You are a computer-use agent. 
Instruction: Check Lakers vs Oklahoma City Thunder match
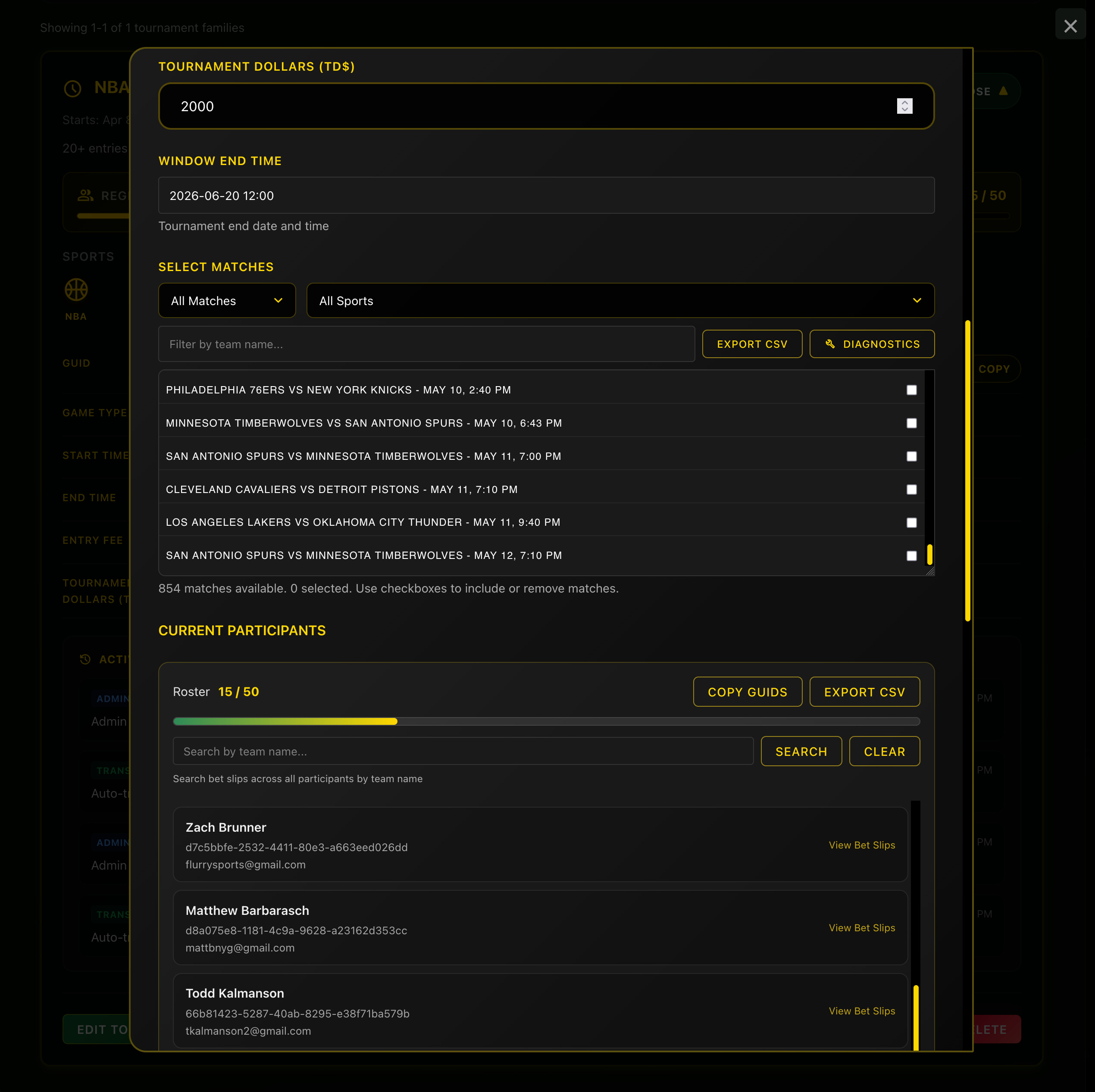click(911, 522)
